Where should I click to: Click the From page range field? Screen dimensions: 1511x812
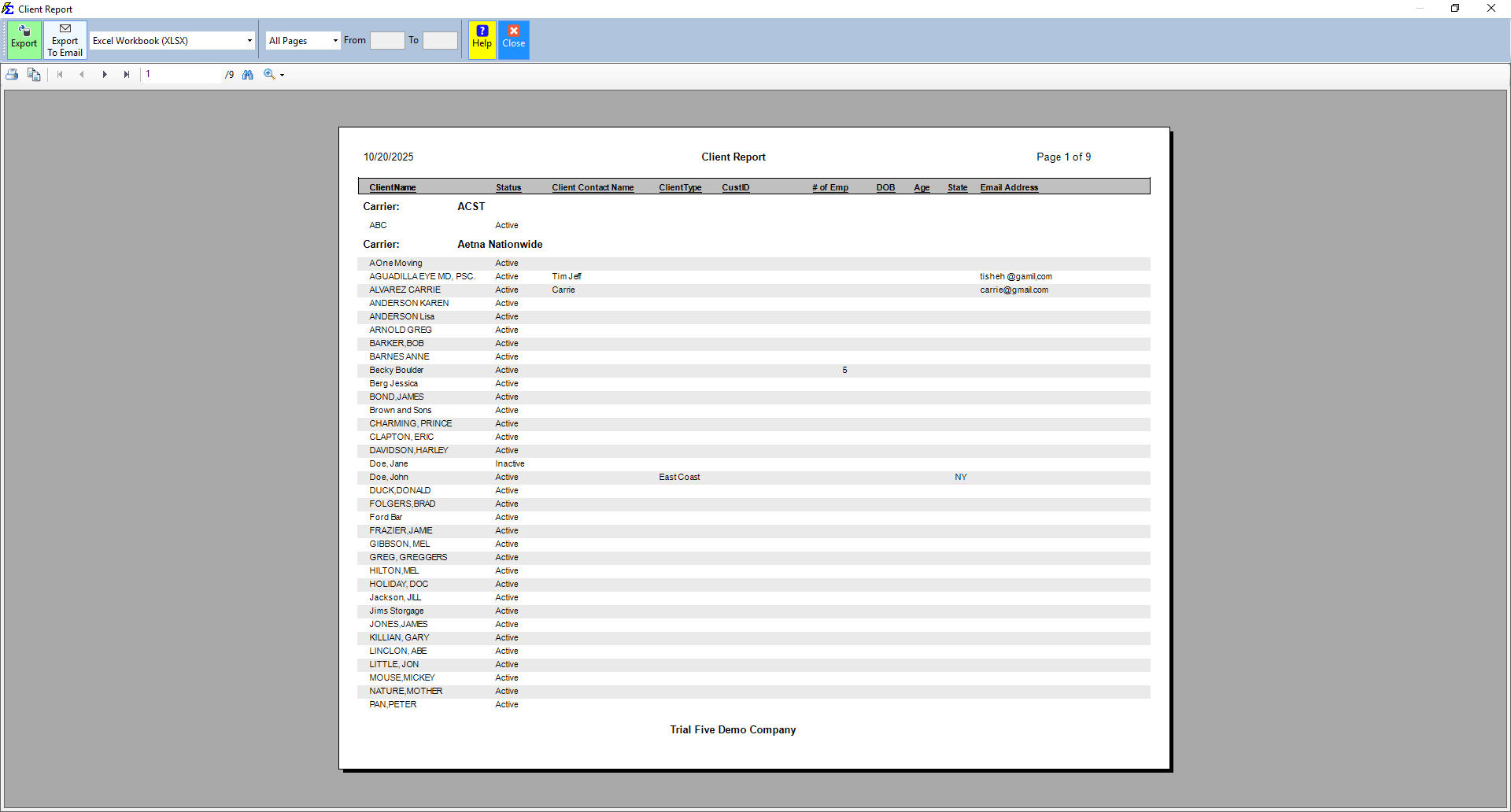[x=387, y=39]
